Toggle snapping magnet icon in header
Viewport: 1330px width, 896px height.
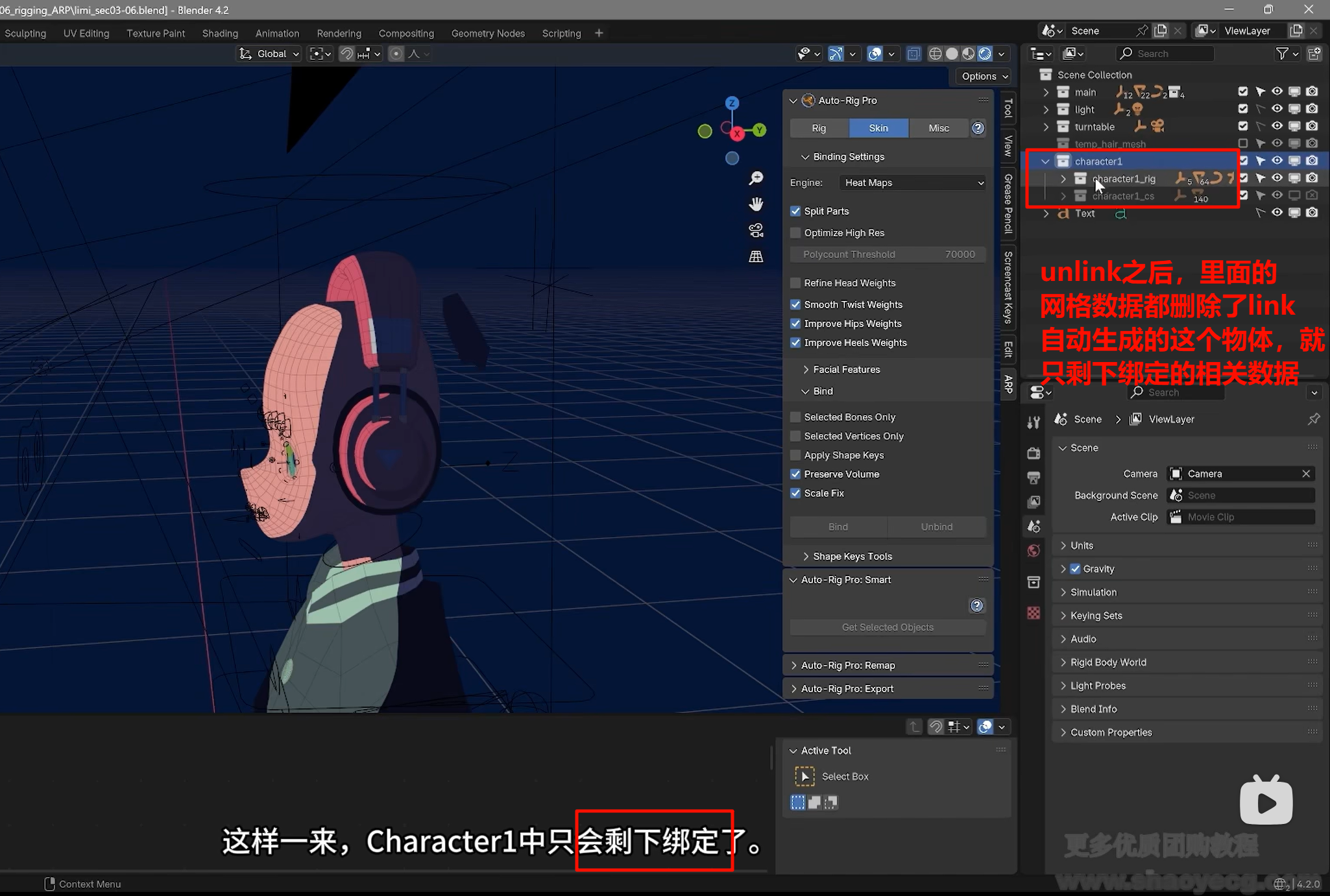coord(346,54)
